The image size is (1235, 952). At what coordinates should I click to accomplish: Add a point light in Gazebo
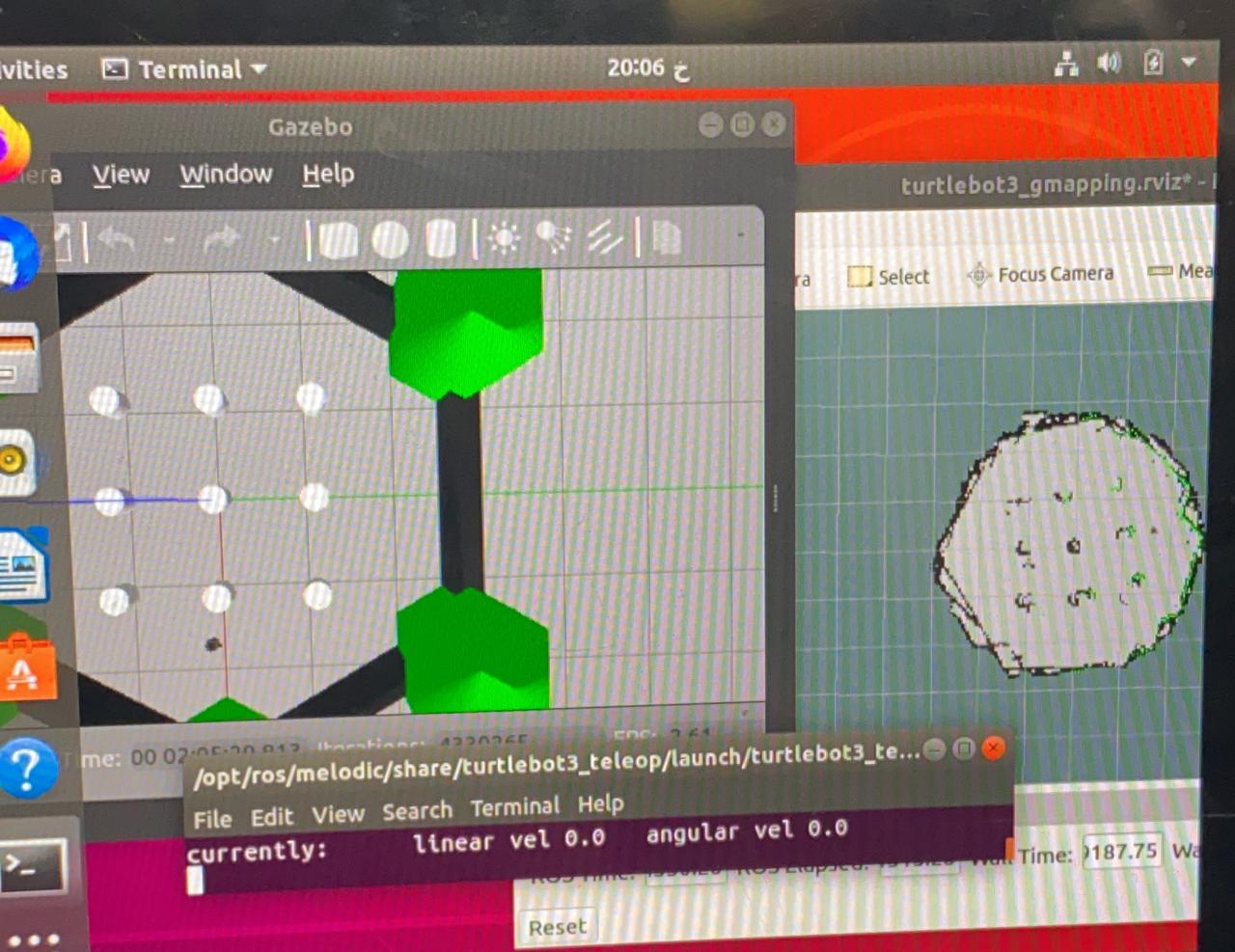coord(503,238)
